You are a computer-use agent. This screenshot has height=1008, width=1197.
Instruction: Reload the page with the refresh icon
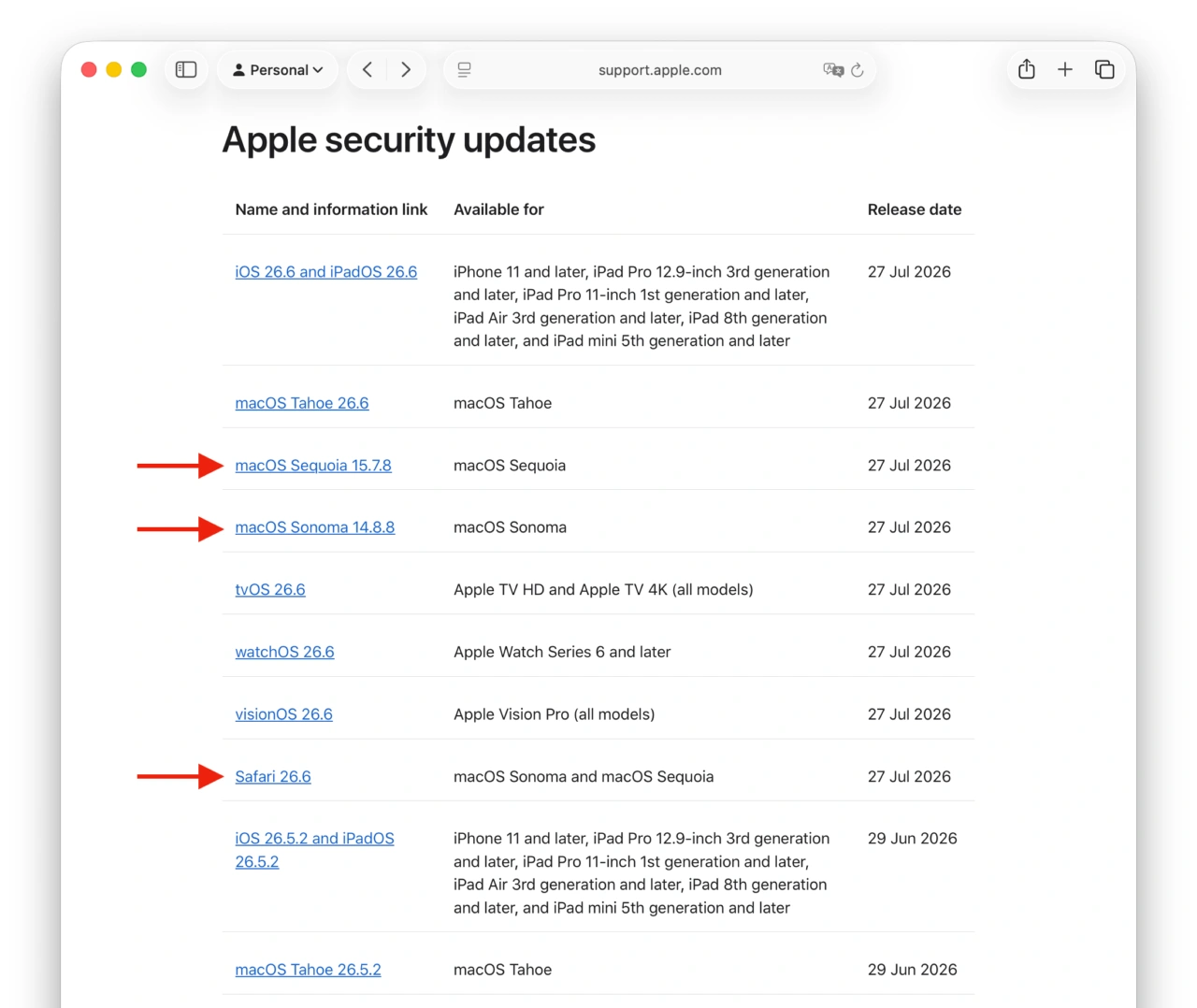[x=858, y=70]
